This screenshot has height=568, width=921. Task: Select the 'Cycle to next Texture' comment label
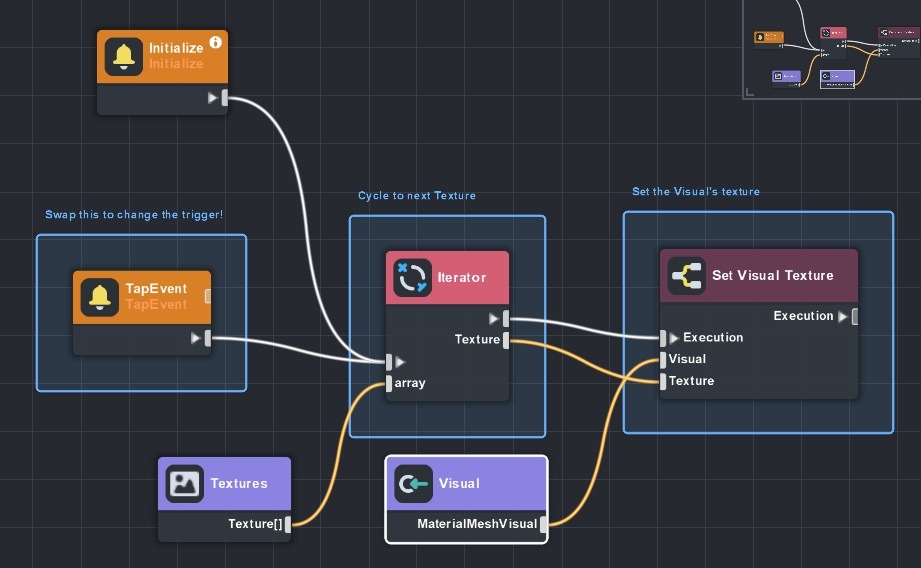417,196
